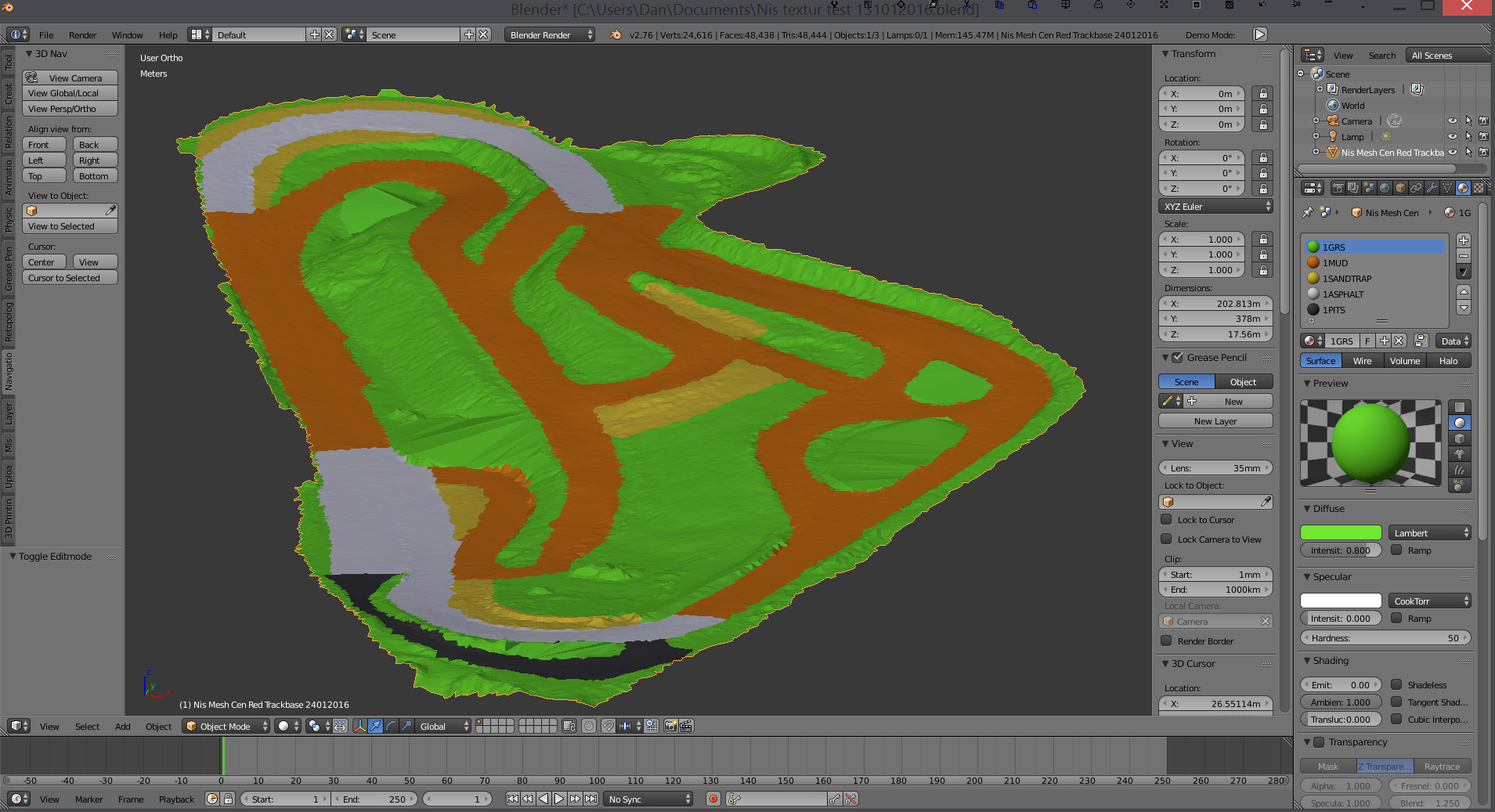Click the translate manipulator arrow icon
Image resolution: width=1495 pixels, height=812 pixels.
[375, 726]
